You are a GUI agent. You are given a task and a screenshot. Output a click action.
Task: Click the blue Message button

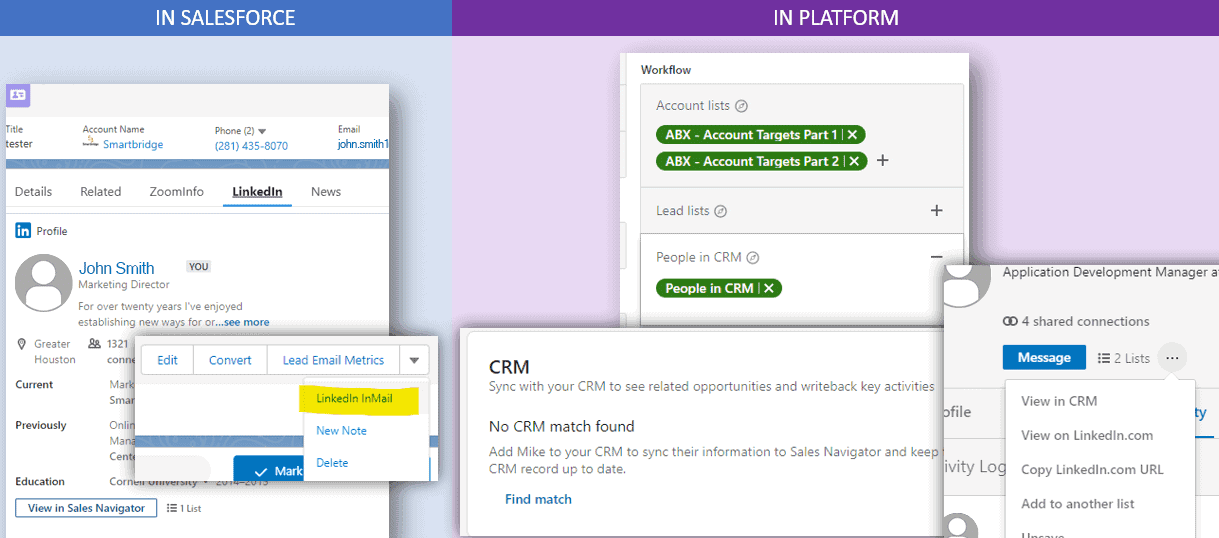[1044, 357]
